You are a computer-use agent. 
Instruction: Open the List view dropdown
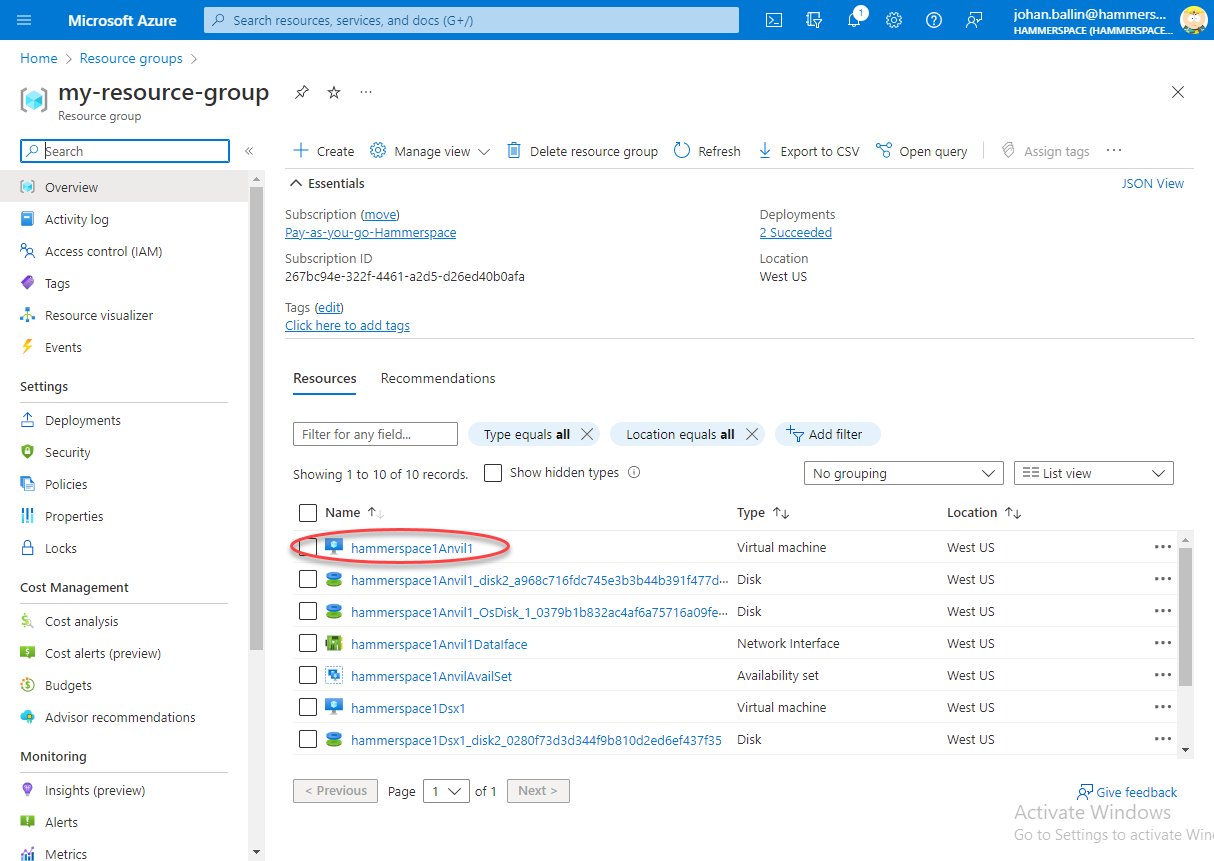pos(1094,473)
